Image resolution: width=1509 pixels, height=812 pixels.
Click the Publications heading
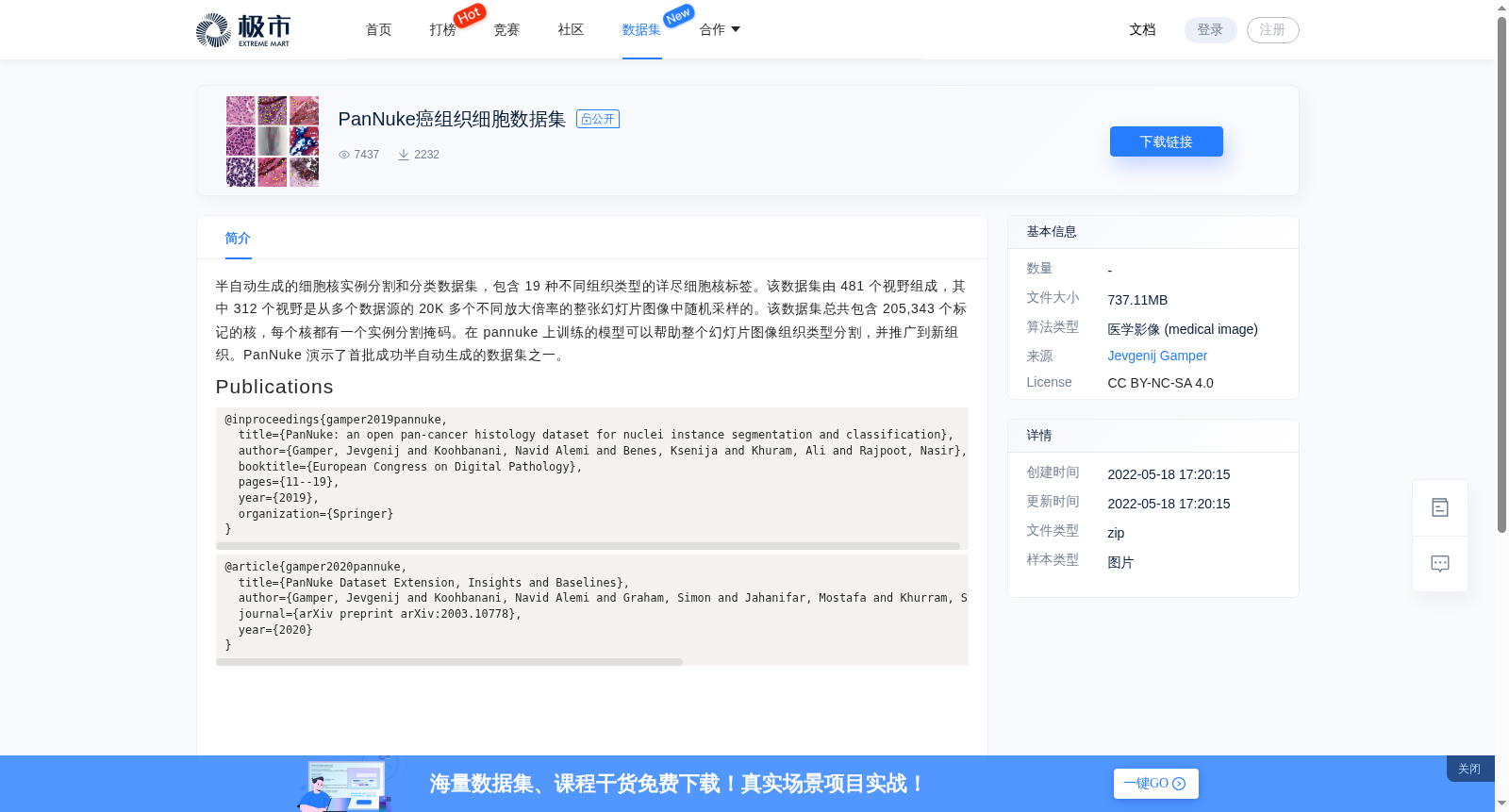(274, 387)
